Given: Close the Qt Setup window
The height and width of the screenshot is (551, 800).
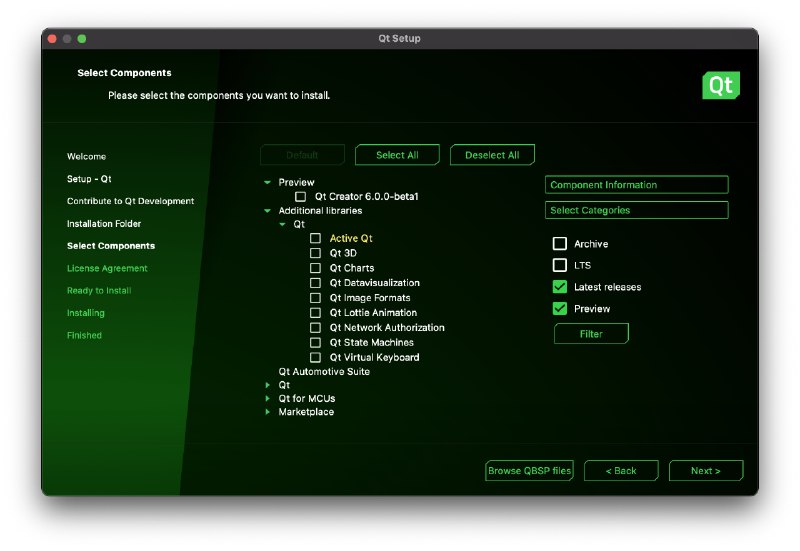Looking at the screenshot, I should tap(52, 39).
